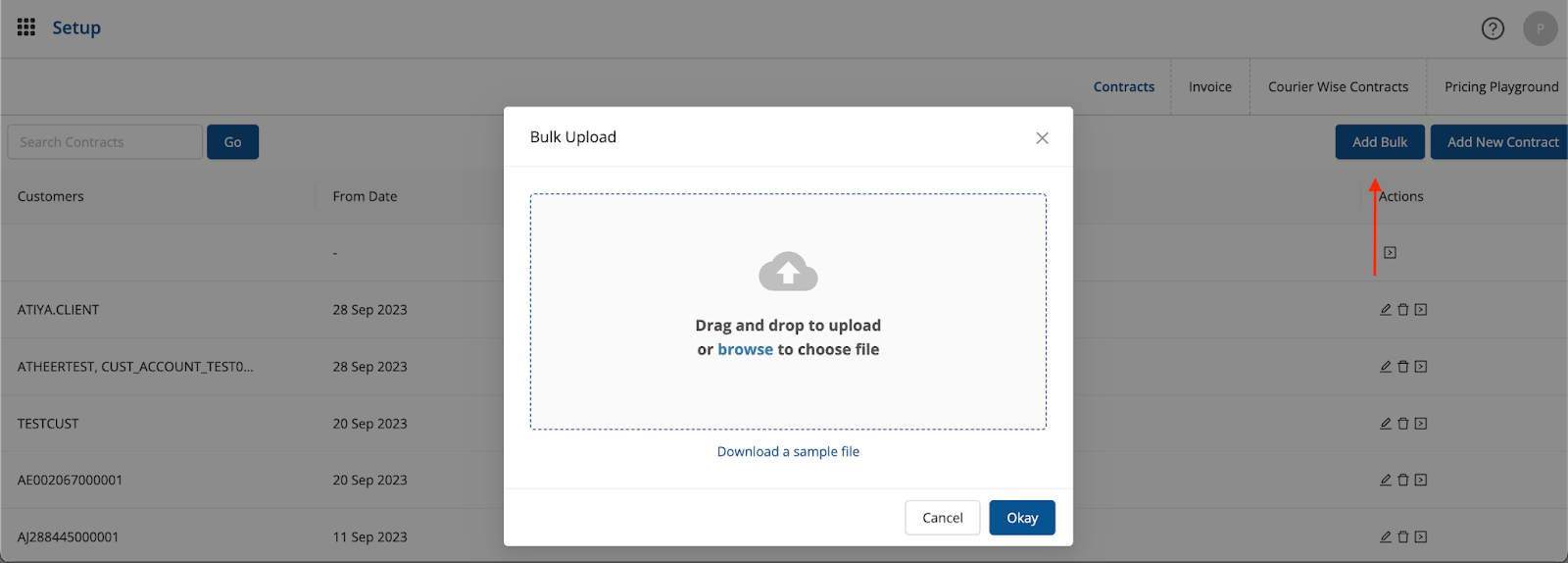Expand the first blank customer row arrow
1568x563 pixels.
(1390, 253)
